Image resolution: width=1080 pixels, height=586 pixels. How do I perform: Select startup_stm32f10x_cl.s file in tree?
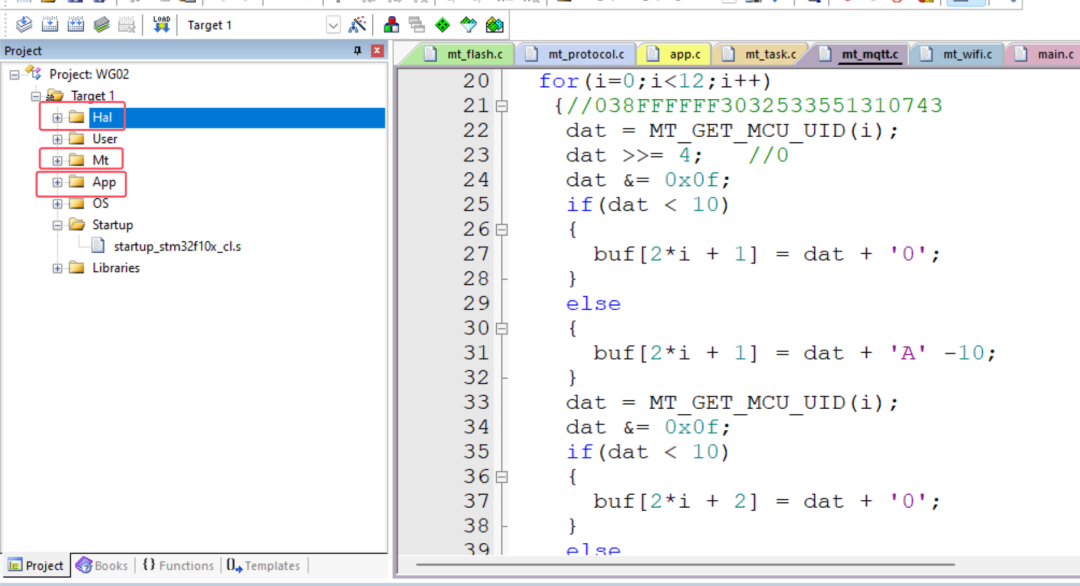pyautogui.click(x=177, y=246)
